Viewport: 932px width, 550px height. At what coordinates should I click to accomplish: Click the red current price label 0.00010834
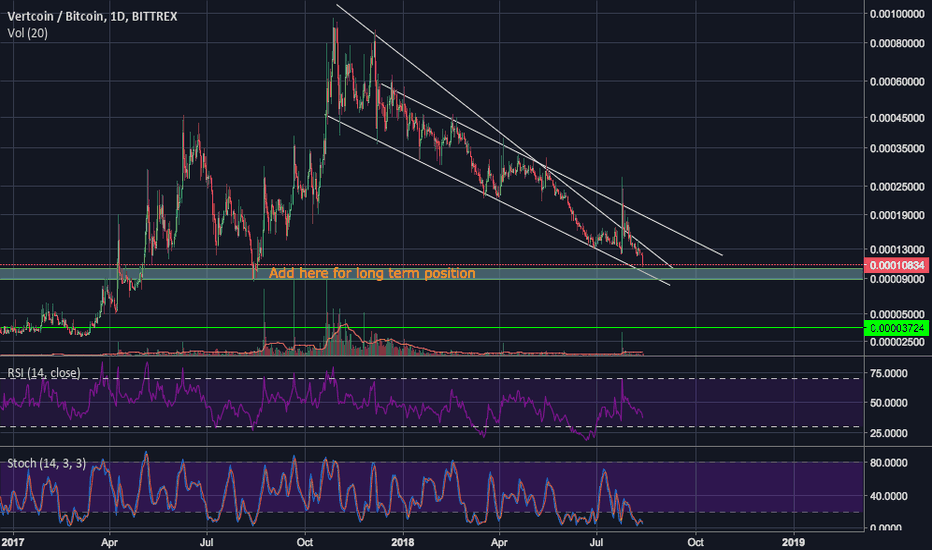896,265
